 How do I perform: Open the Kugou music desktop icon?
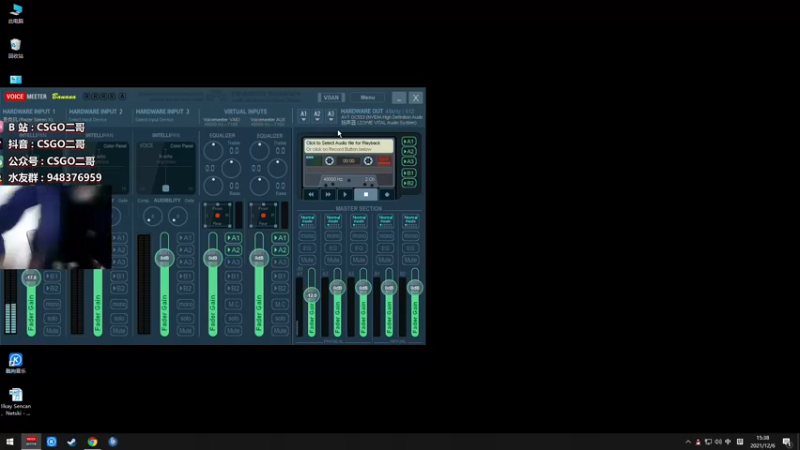pyautogui.click(x=16, y=363)
